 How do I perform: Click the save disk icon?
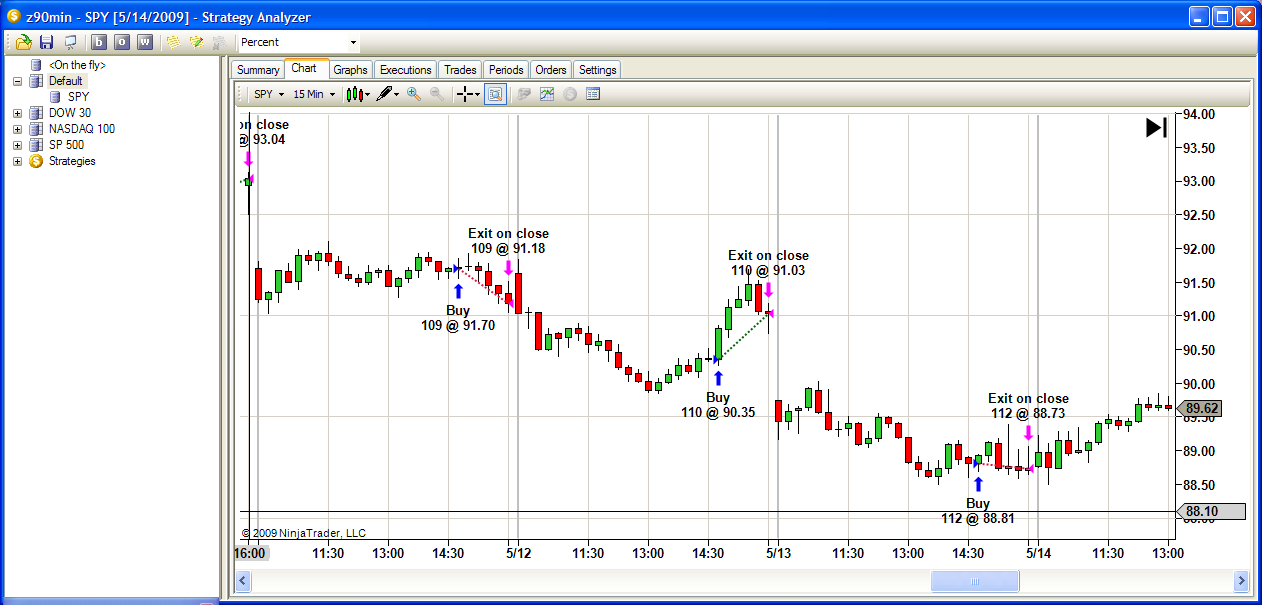click(46, 42)
